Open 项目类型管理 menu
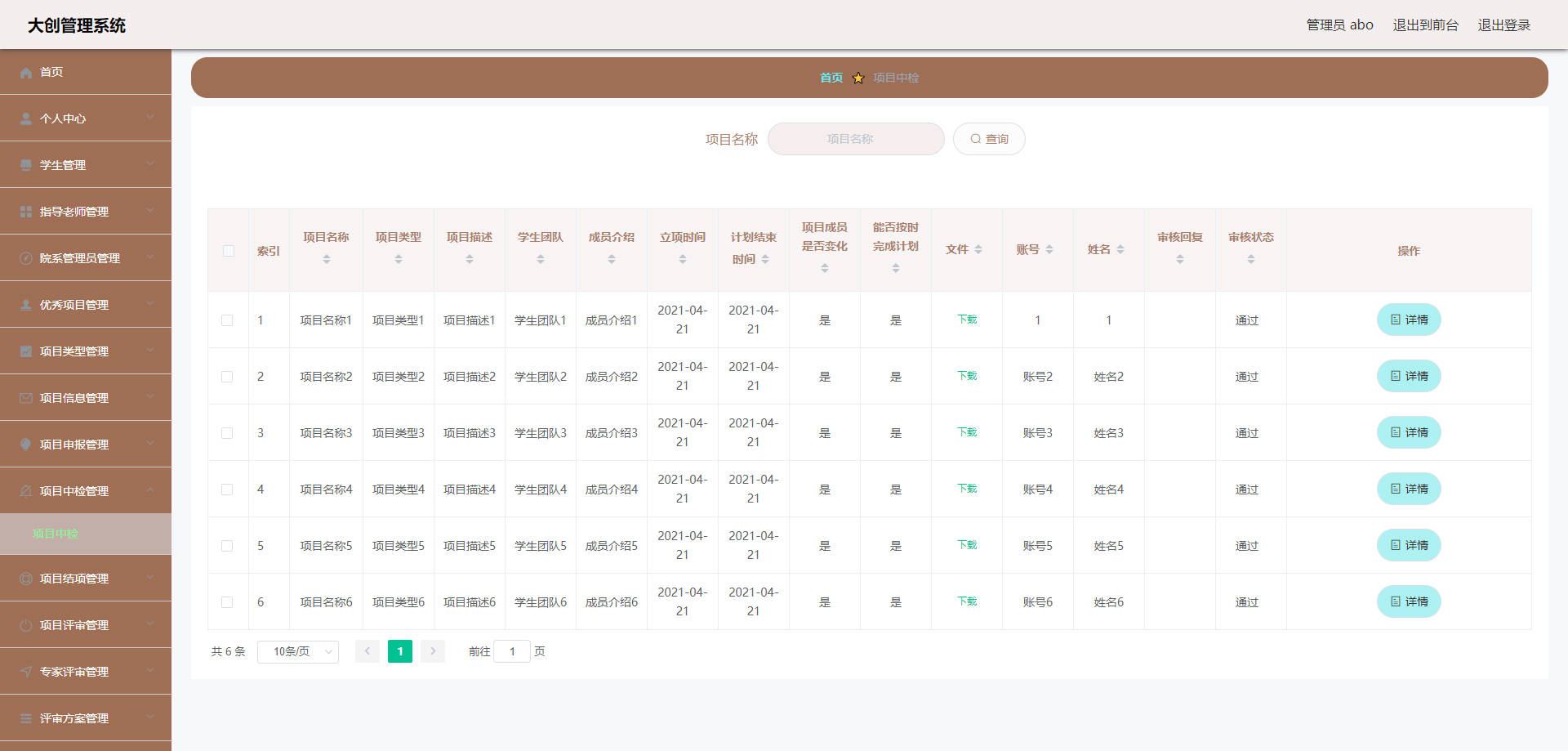The image size is (1568, 751). coord(86,351)
